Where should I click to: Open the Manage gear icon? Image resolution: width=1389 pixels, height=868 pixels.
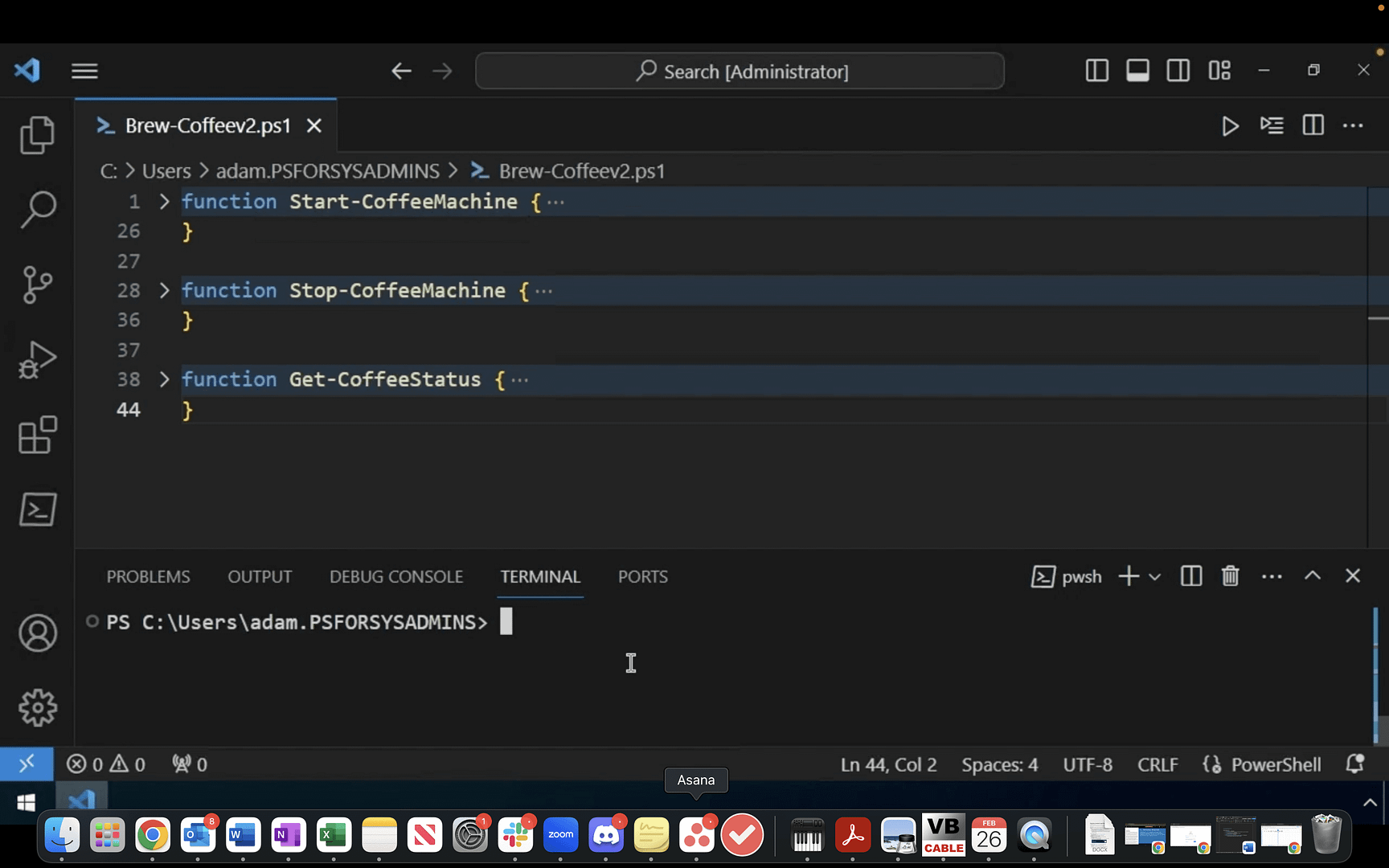(x=37, y=708)
